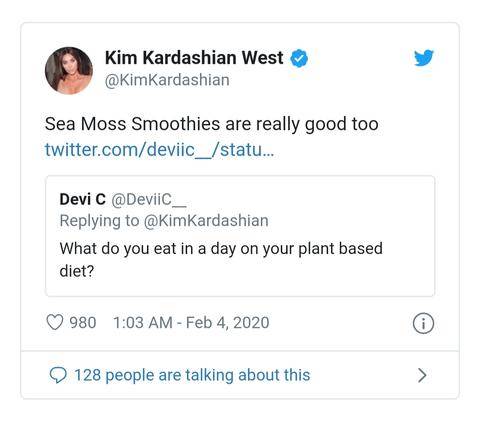Open the twitter.com/deviic__ status link
The image size is (480, 428).
pyautogui.click(x=159, y=150)
